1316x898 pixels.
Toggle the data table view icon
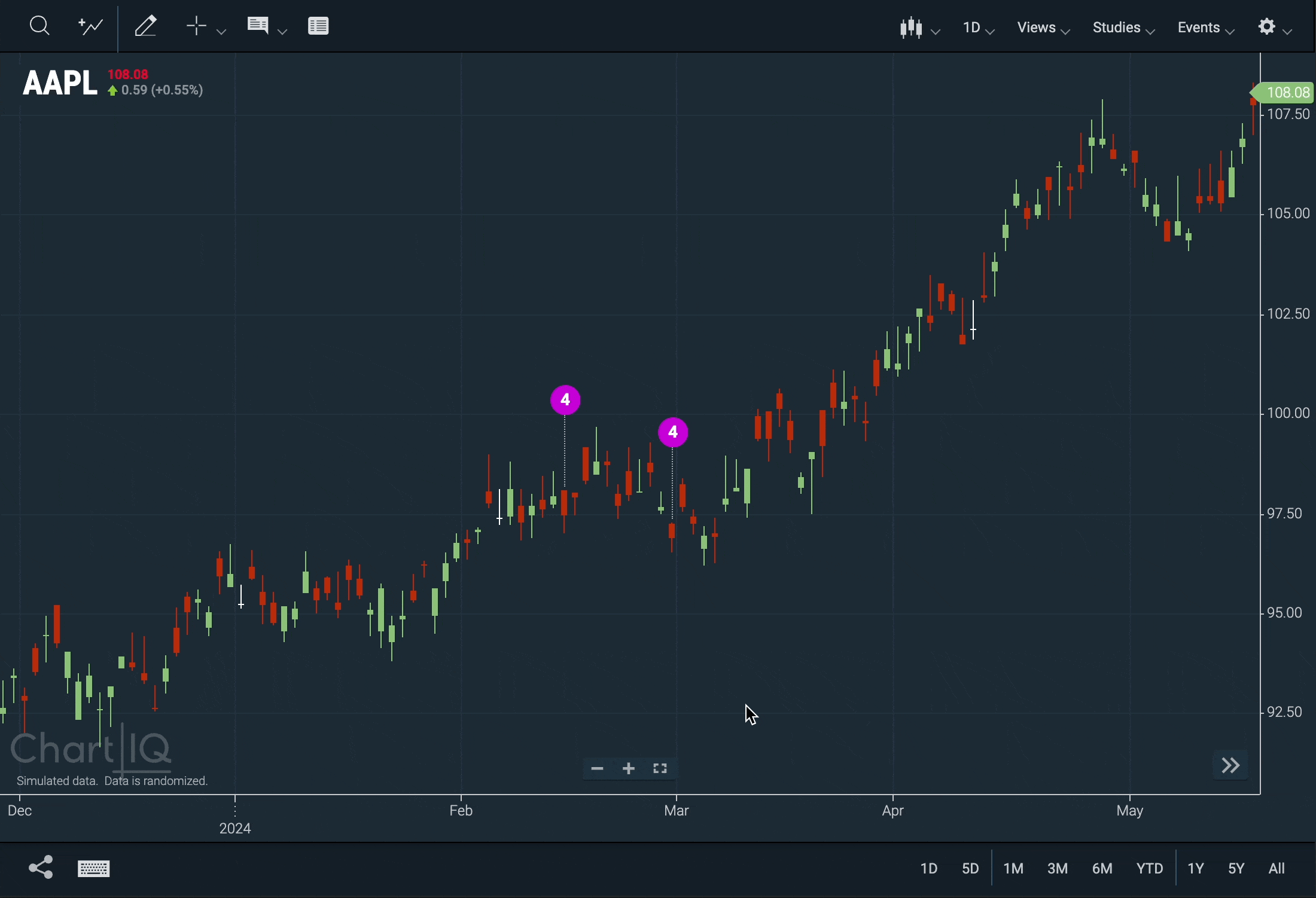pos(319,26)
